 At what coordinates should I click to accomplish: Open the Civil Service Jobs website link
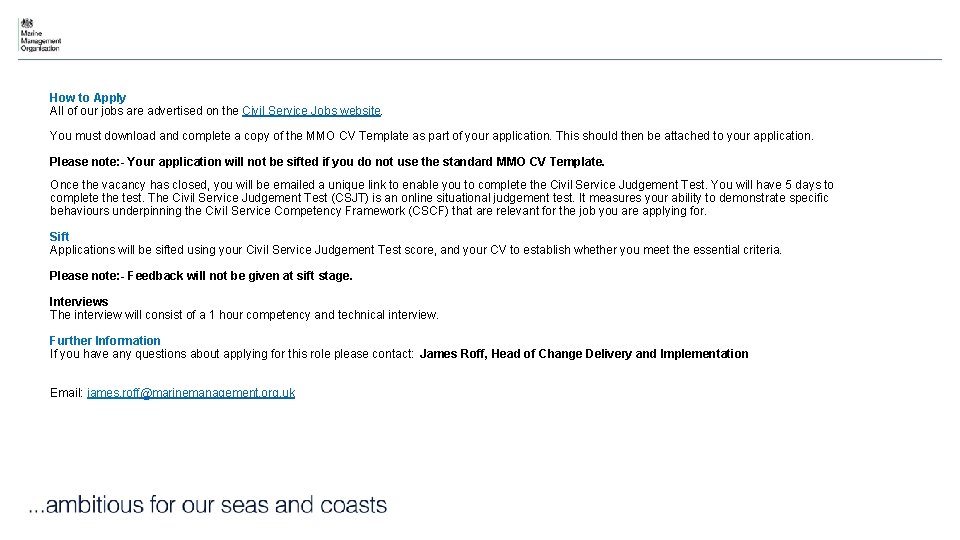click(x=311, y=111)
